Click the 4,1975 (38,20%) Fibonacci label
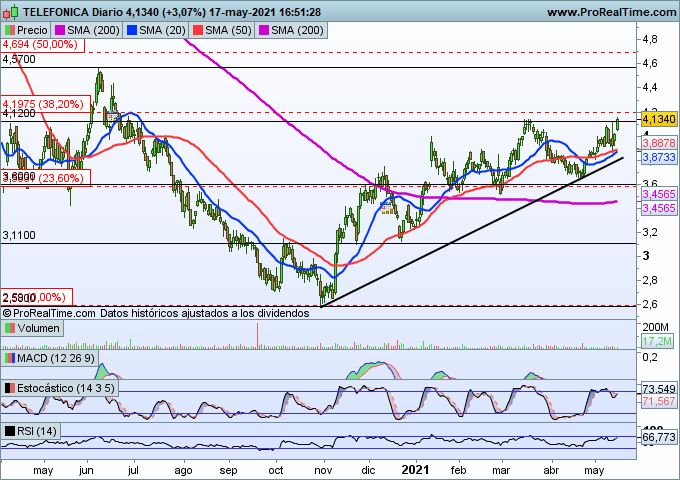 click(x=46, y=104)
